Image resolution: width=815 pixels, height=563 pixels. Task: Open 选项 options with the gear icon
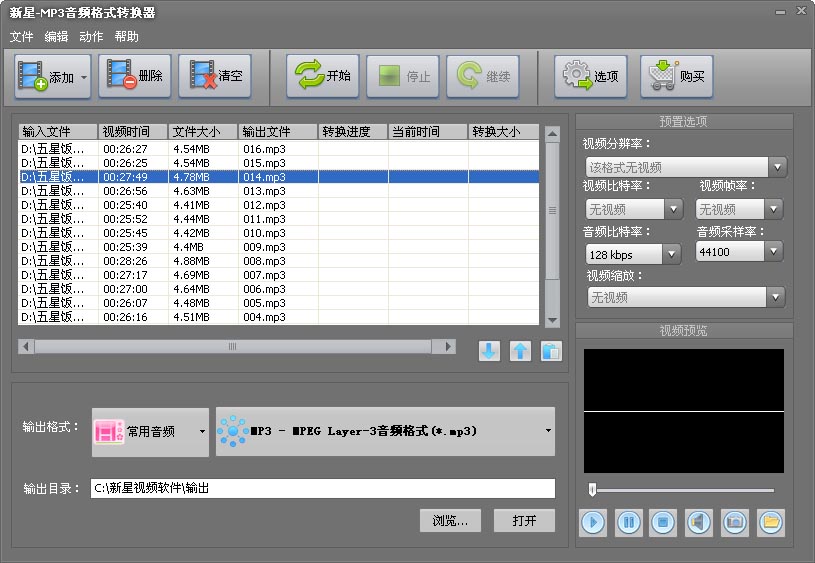[x=590, y=76]
